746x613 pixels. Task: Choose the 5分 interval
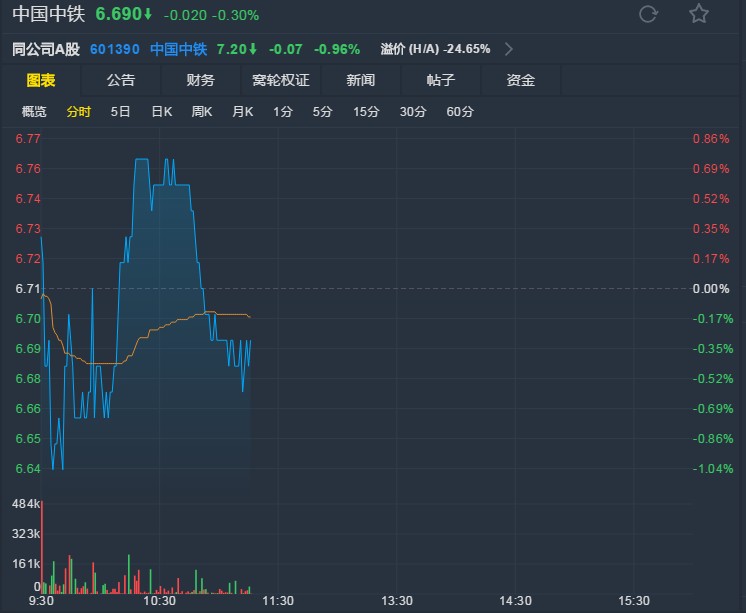point(322,112)
